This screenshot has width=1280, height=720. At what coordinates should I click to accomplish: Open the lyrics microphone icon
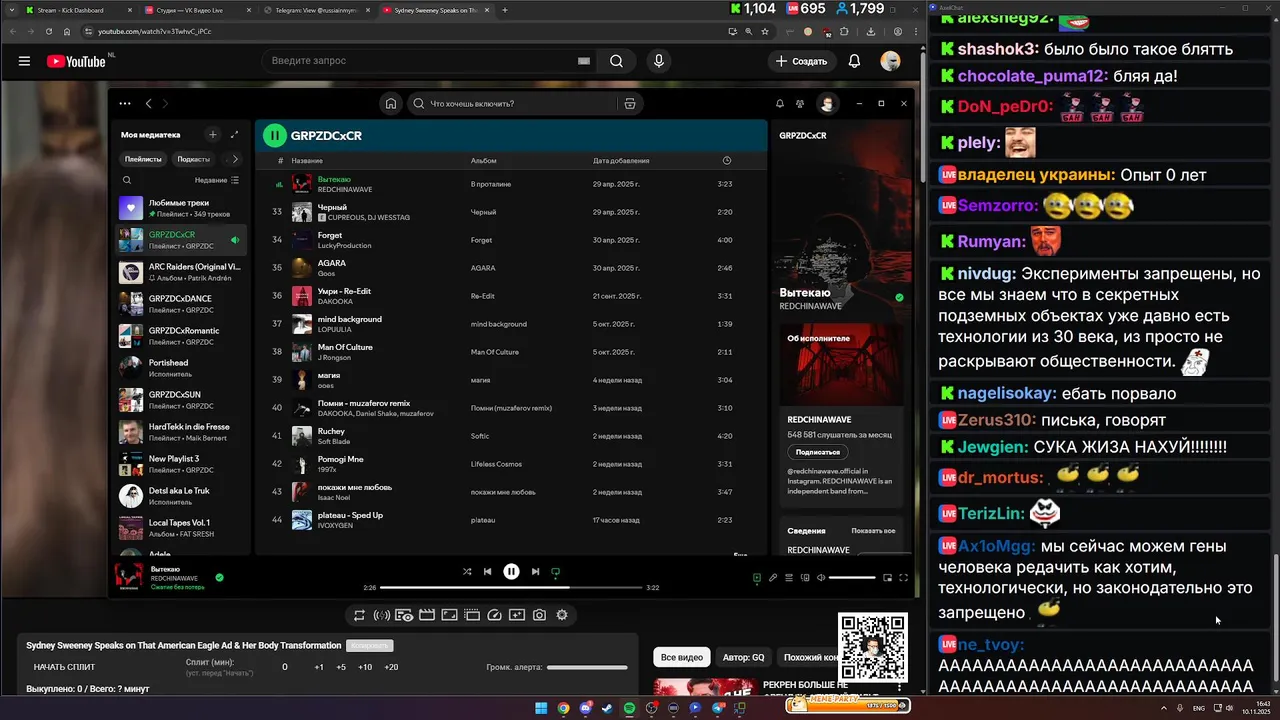(x=772, y=577)
